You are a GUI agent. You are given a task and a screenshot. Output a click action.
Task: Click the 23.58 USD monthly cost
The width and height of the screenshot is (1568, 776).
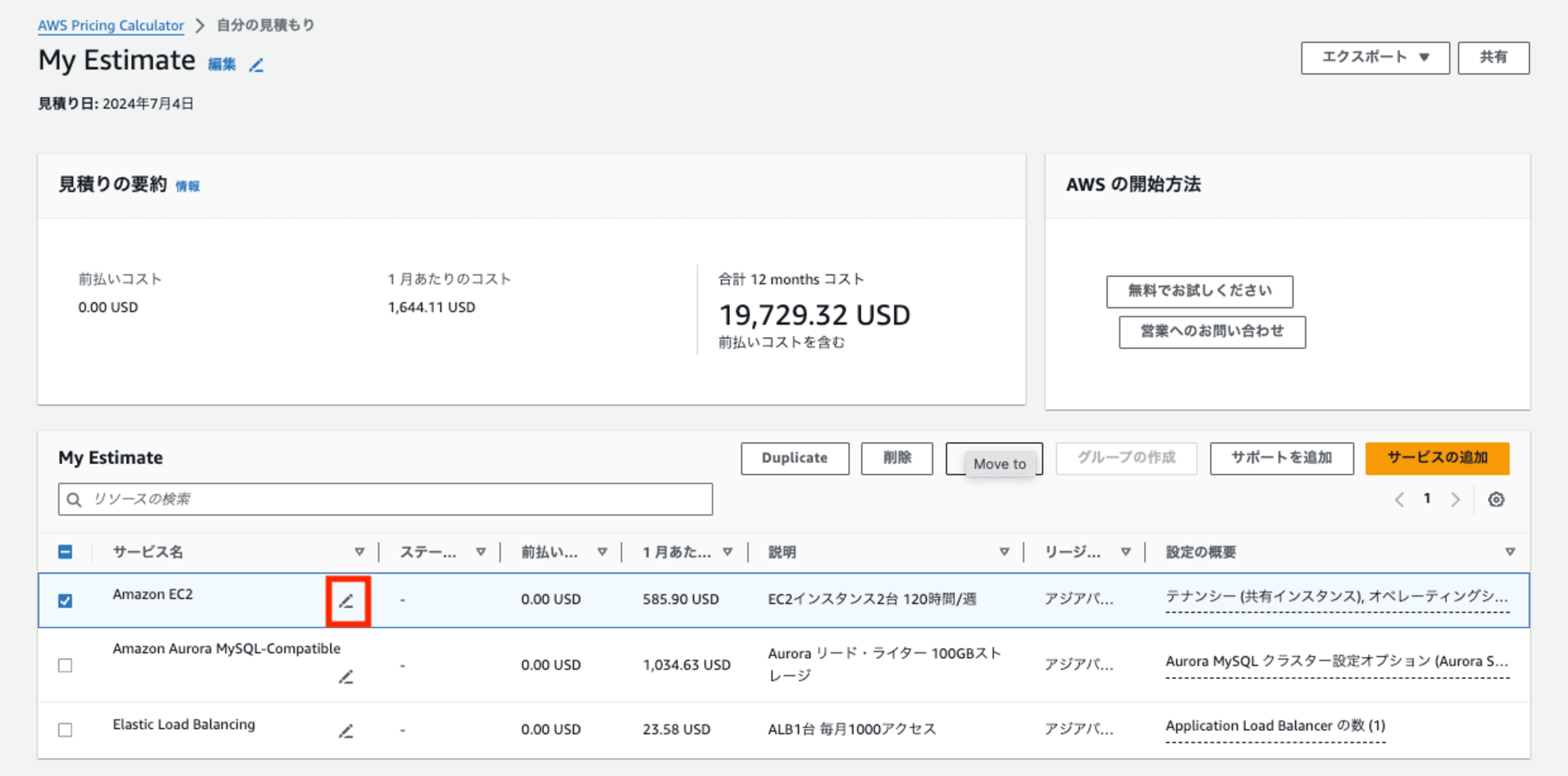[677, 730]
